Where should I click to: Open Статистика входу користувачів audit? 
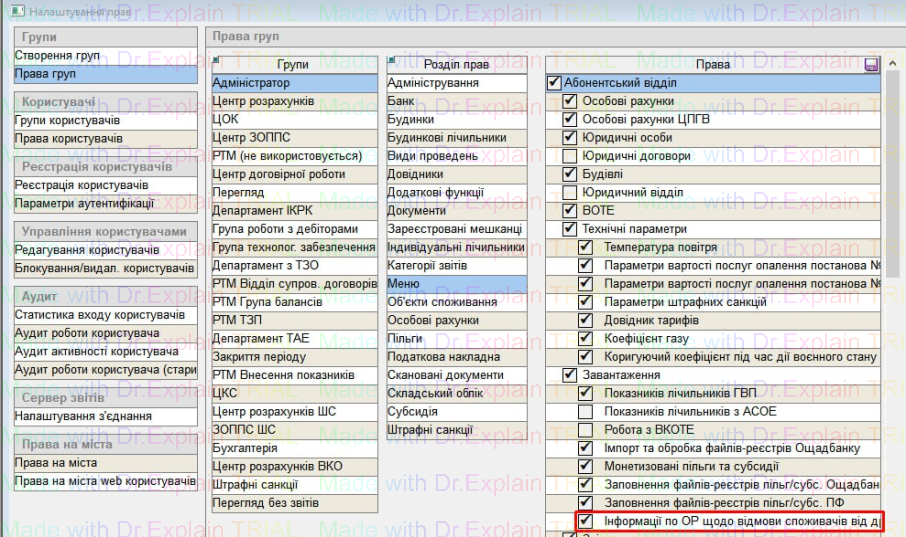(99, 315)
